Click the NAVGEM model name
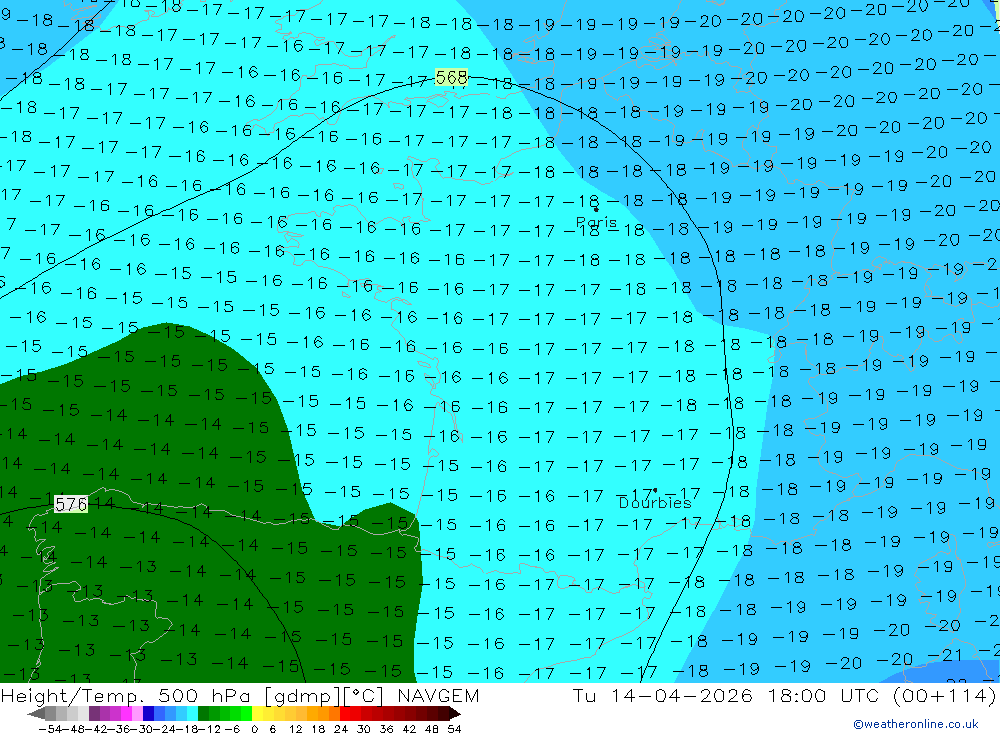 (x=438, y=696)
